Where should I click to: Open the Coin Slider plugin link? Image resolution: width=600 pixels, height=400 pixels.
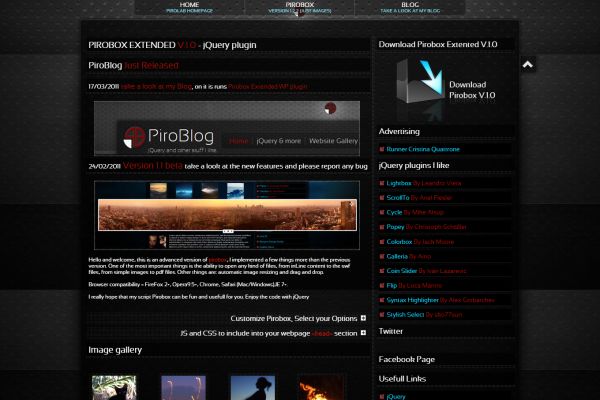pyautogui.click(x=401, y=271)
